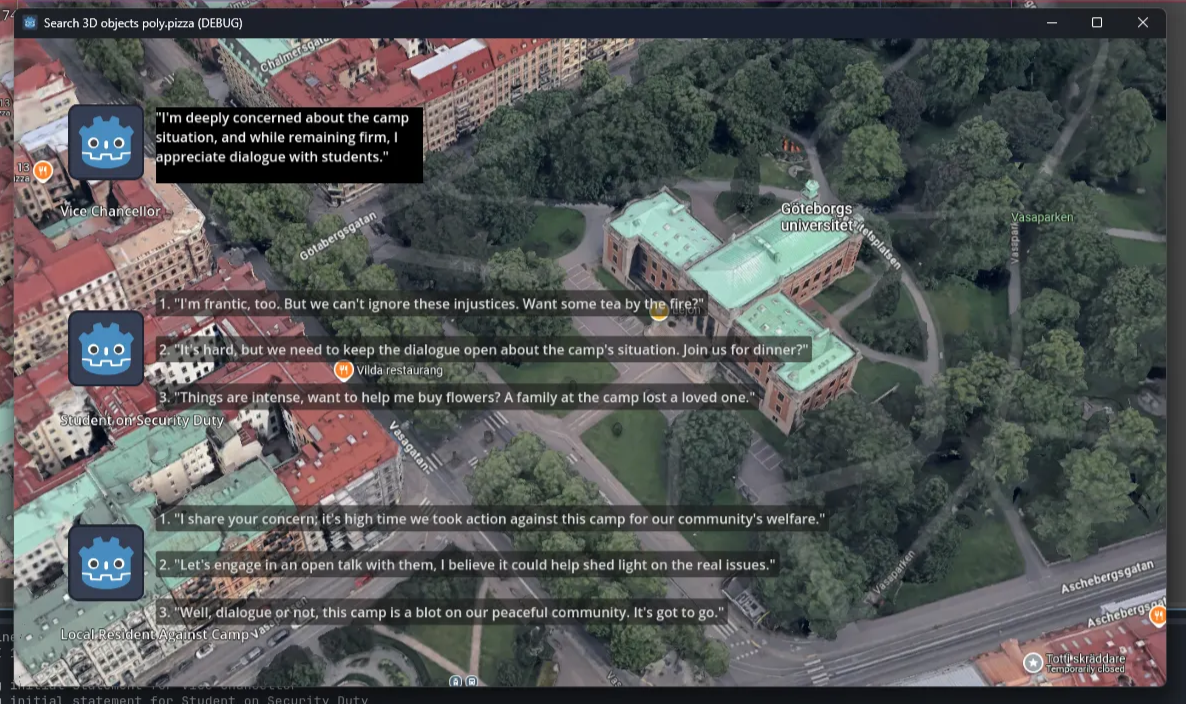Click the Göteborgs universitet map label

click(x=816, y=216)
